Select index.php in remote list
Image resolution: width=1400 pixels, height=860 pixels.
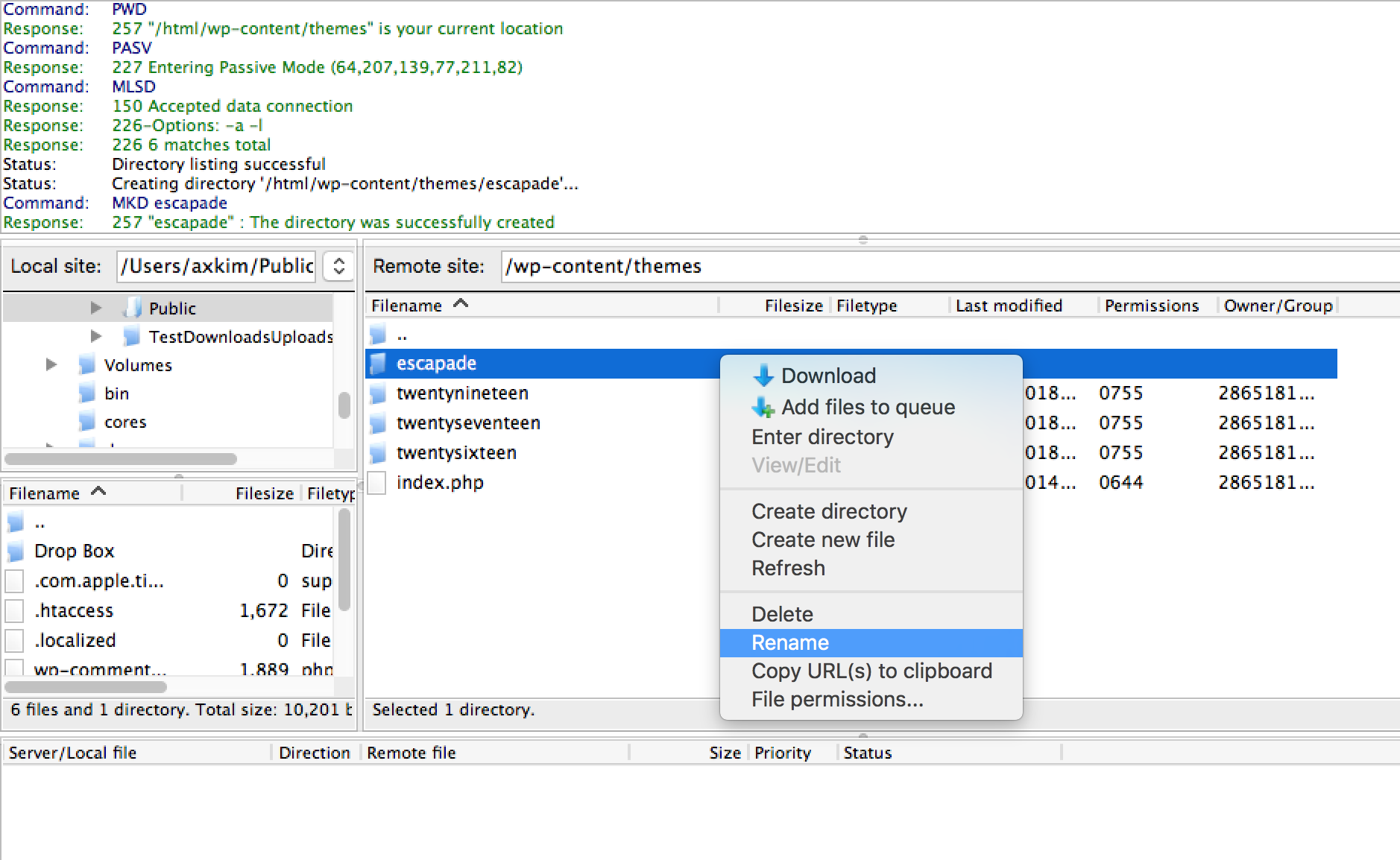pos(851,483)
